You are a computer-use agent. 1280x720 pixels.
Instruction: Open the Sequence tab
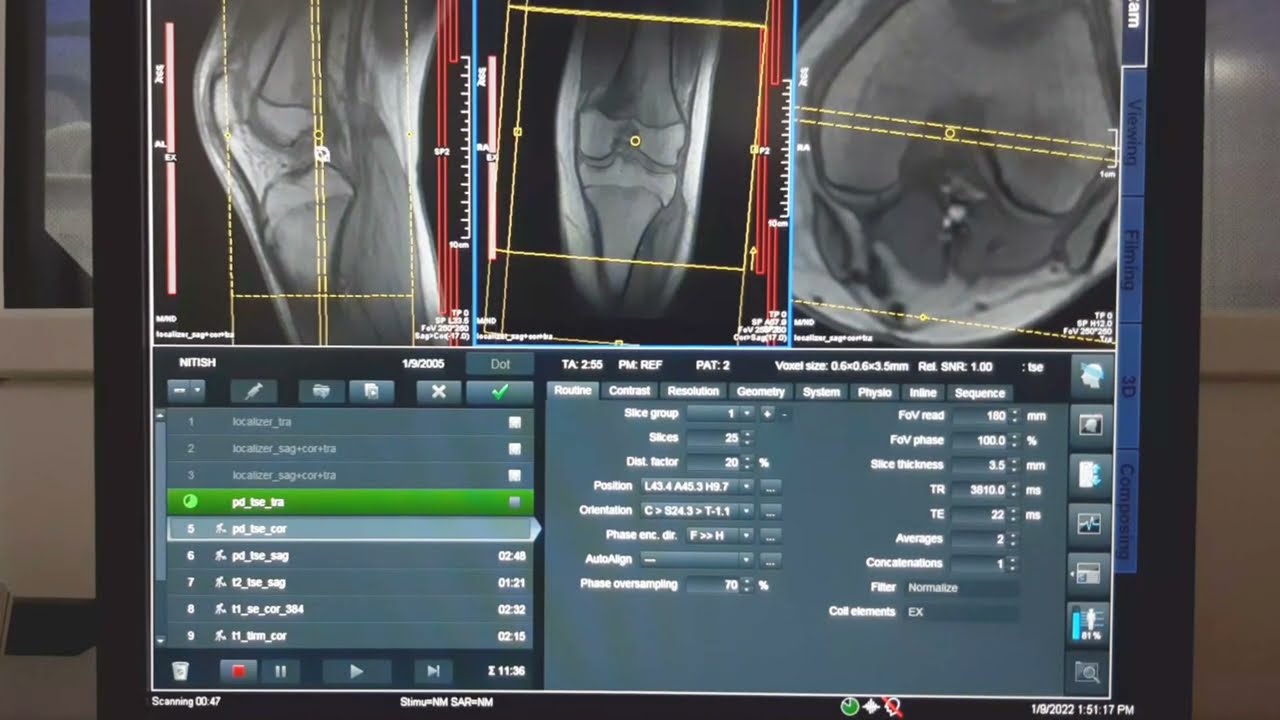point(979,393)
